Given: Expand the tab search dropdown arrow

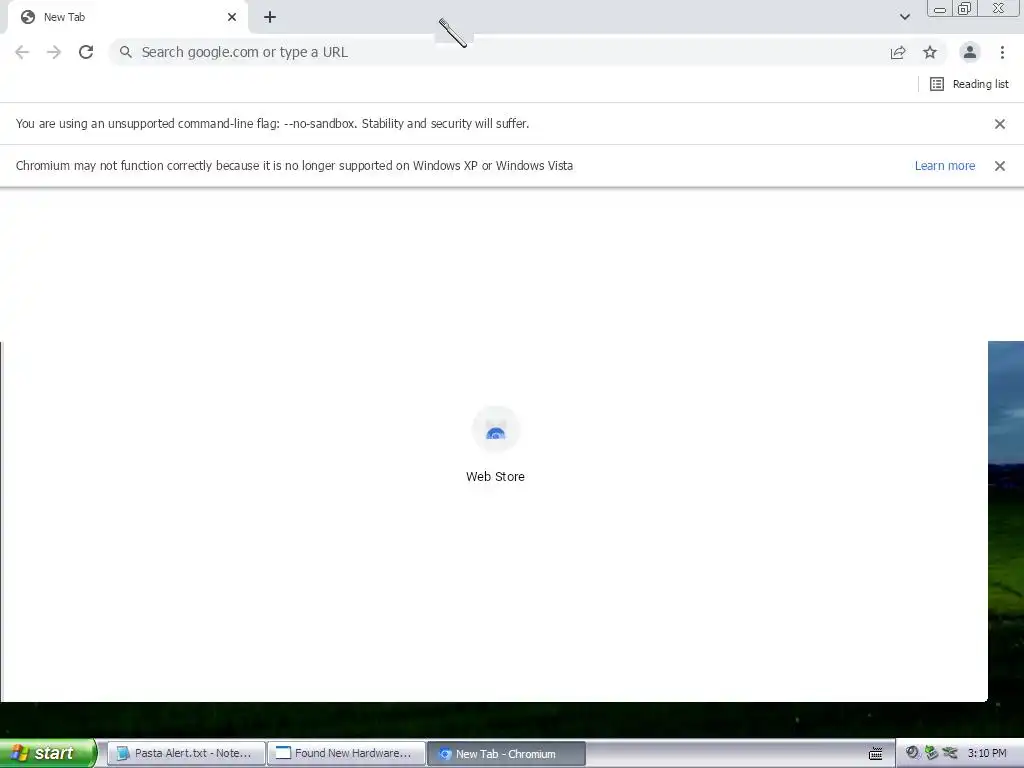Looking at the screenshot, I should click(905, 17).
